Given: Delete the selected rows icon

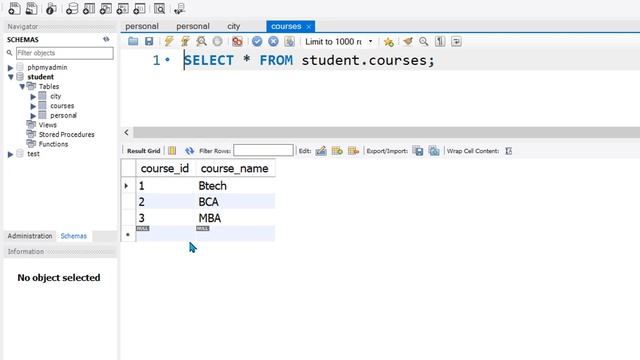Looking at the screenshot, I should (353, 151).
